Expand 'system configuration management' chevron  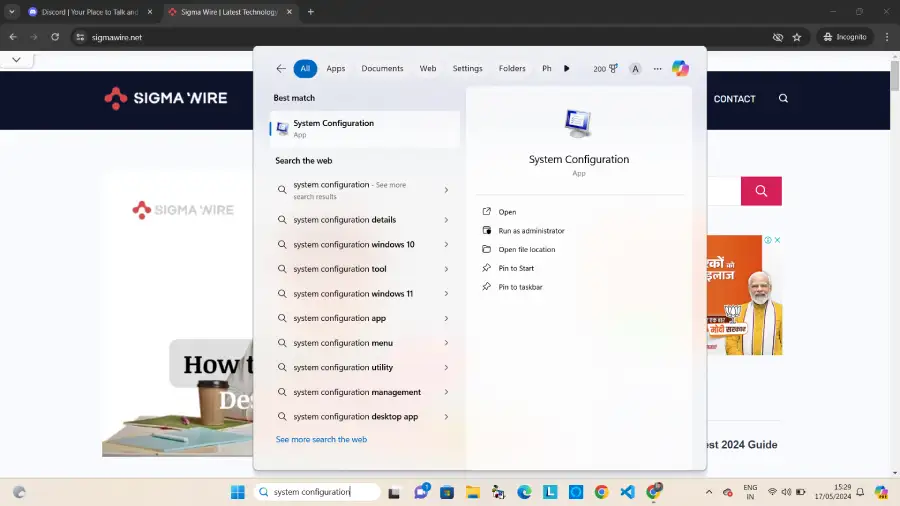click(x=446, y=392)
